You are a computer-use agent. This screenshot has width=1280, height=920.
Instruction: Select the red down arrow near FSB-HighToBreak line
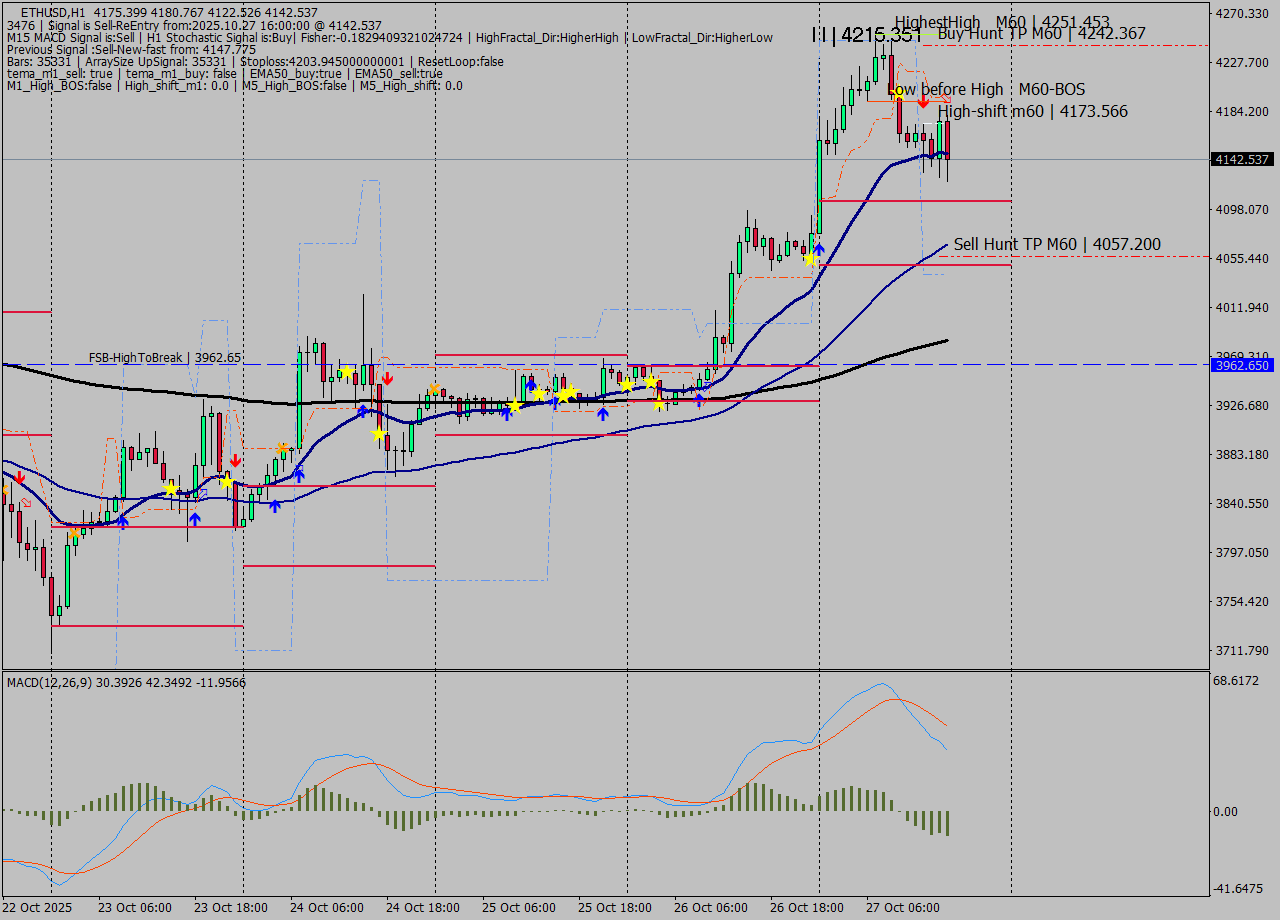[388, 378]
